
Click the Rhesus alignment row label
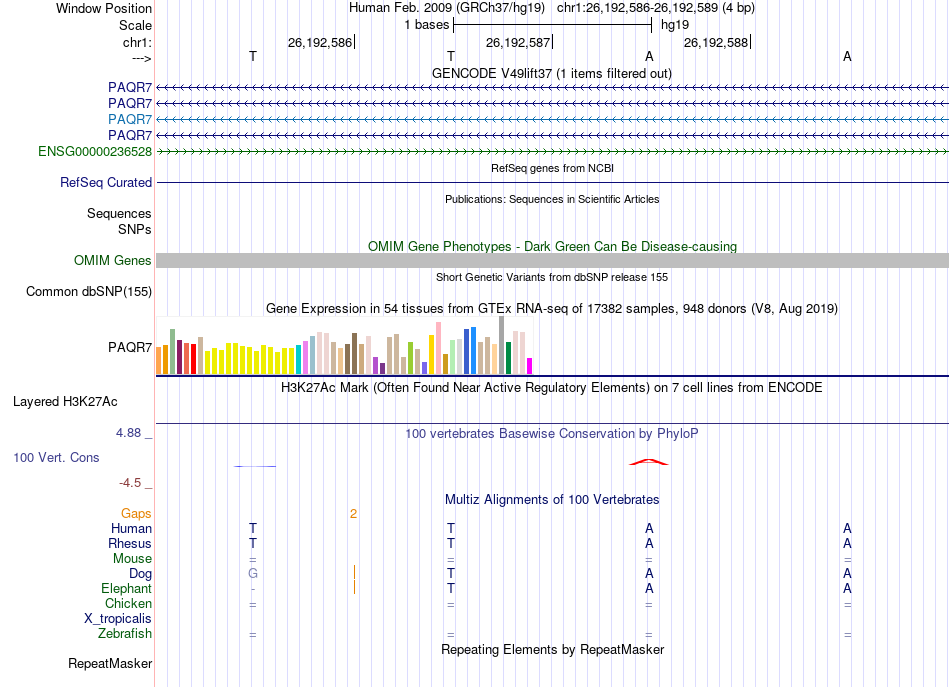coord(130,543)
